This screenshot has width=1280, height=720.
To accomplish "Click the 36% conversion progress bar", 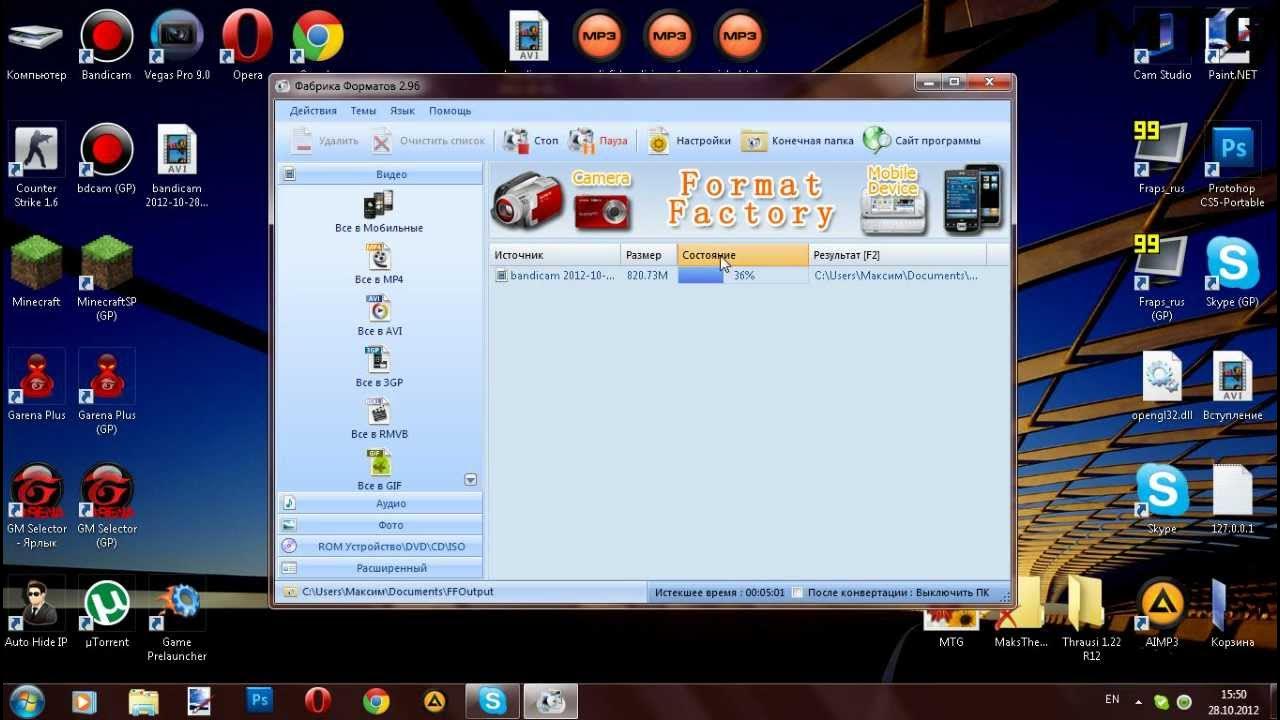I will (x=743, y=275).
